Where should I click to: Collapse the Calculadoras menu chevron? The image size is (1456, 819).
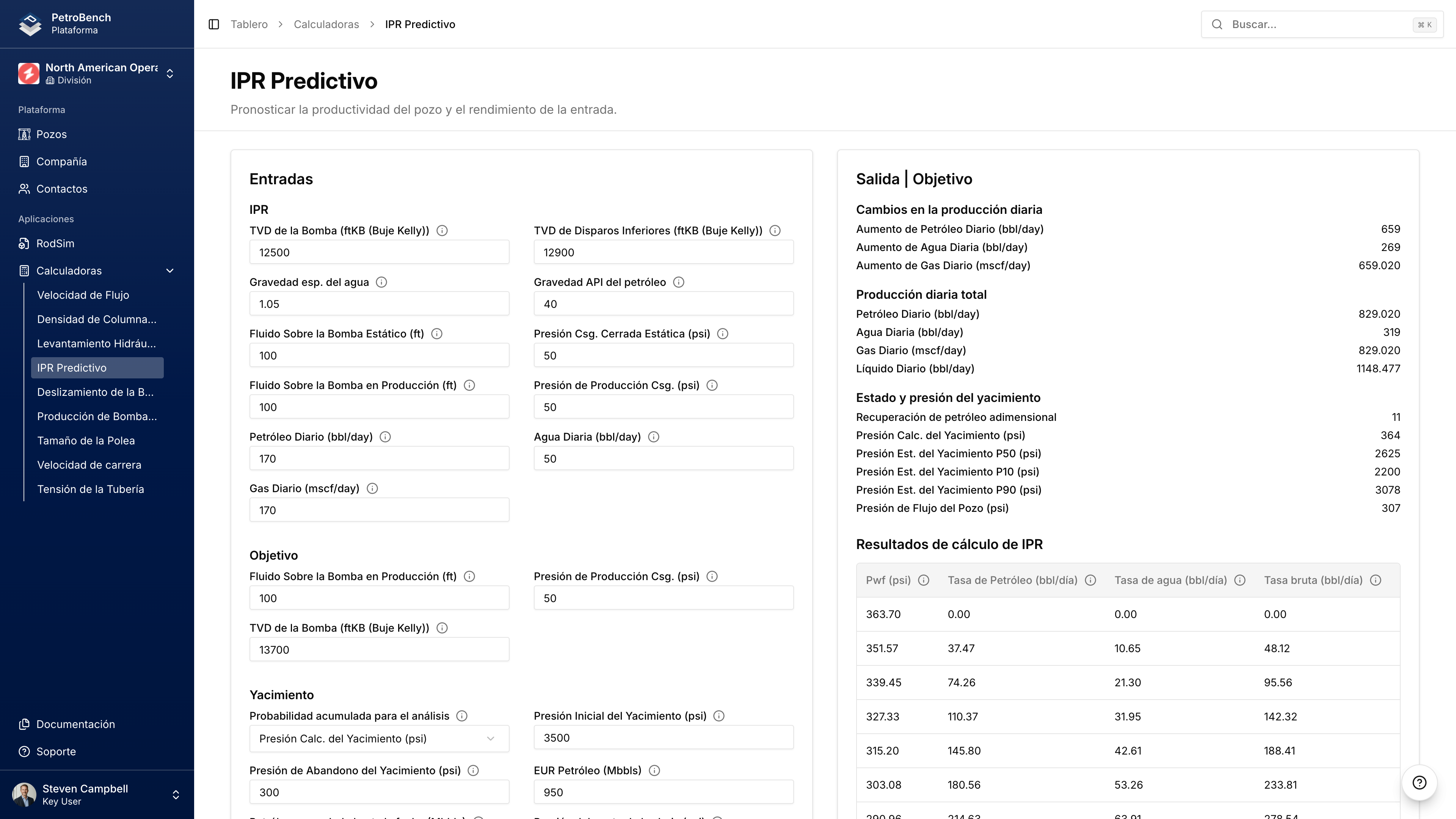(169, 271)
